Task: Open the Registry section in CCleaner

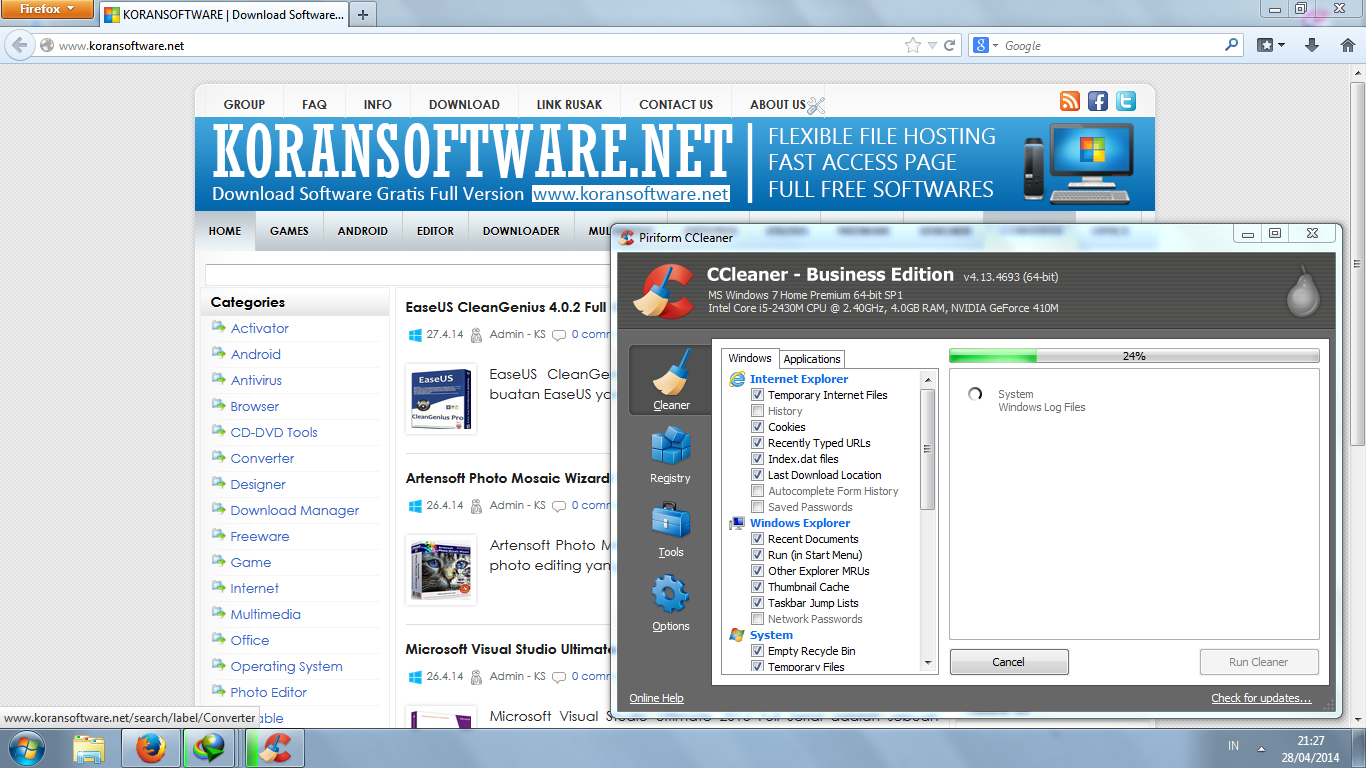Action: coord(670,456)
